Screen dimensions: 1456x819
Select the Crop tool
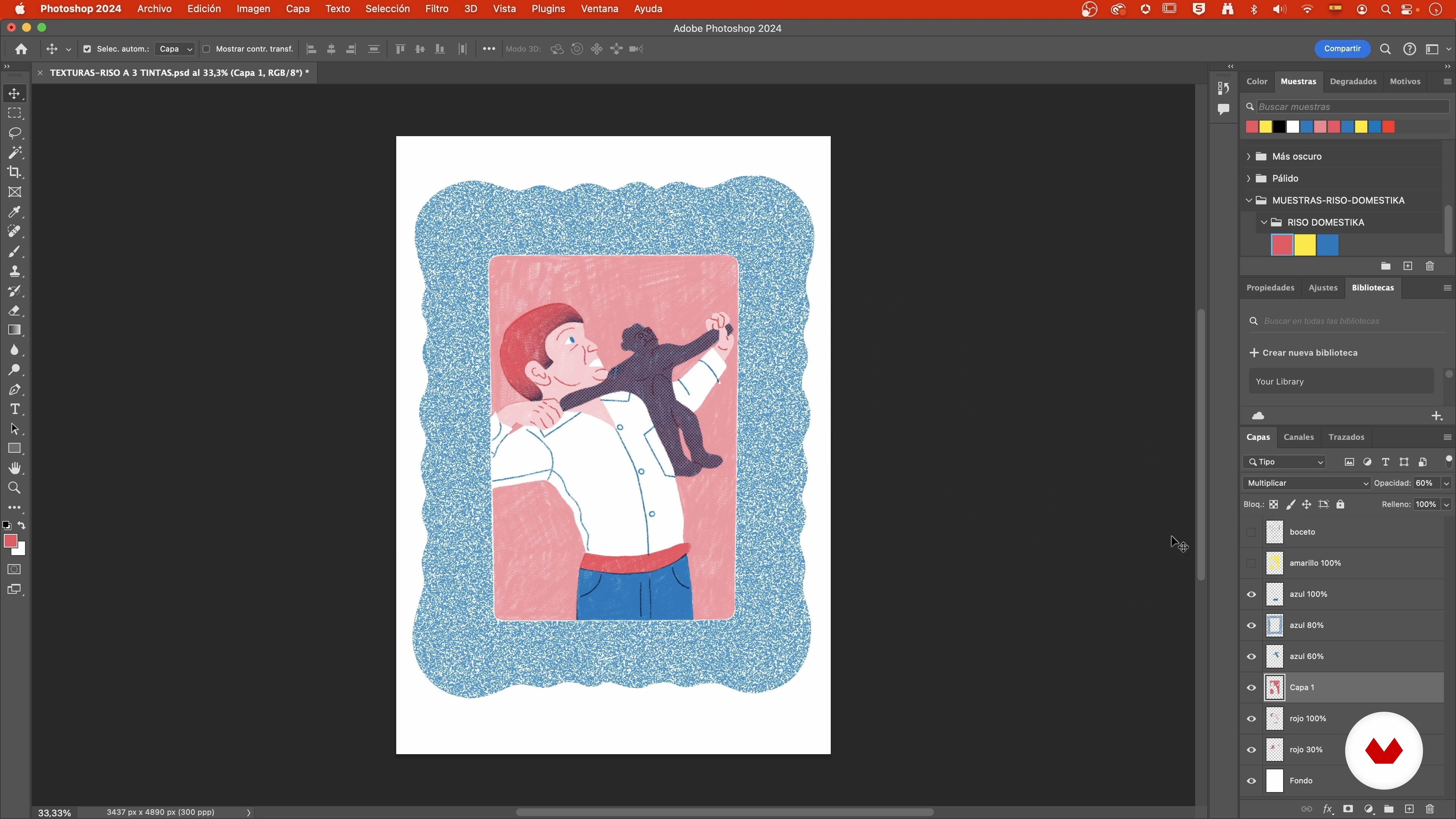15,173
